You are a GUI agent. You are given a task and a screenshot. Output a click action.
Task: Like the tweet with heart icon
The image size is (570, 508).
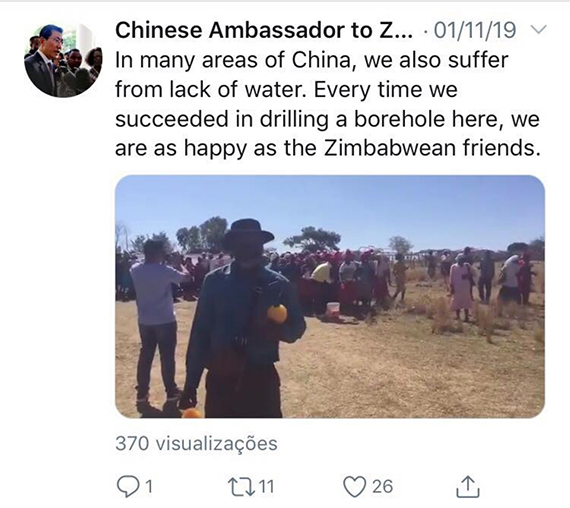click(x=355, y=487)
